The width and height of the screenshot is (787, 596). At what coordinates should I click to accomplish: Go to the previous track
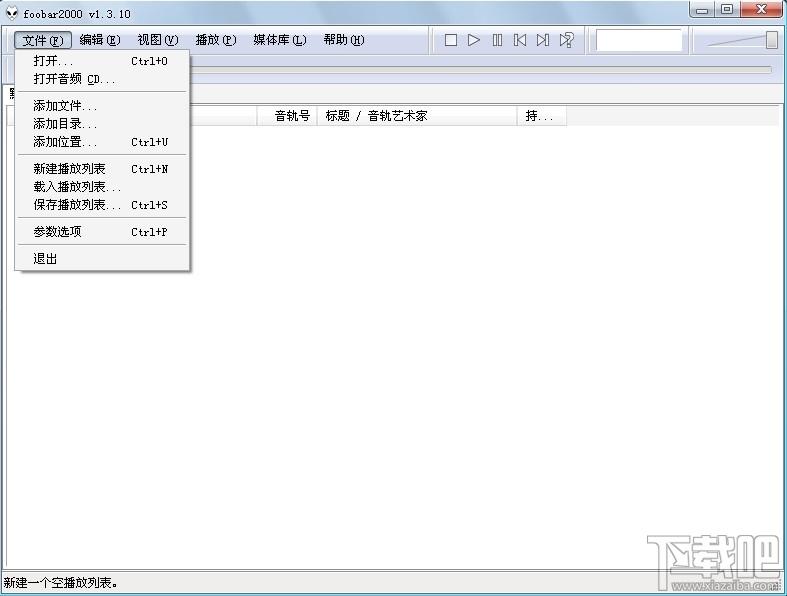[x=520, y=40]
